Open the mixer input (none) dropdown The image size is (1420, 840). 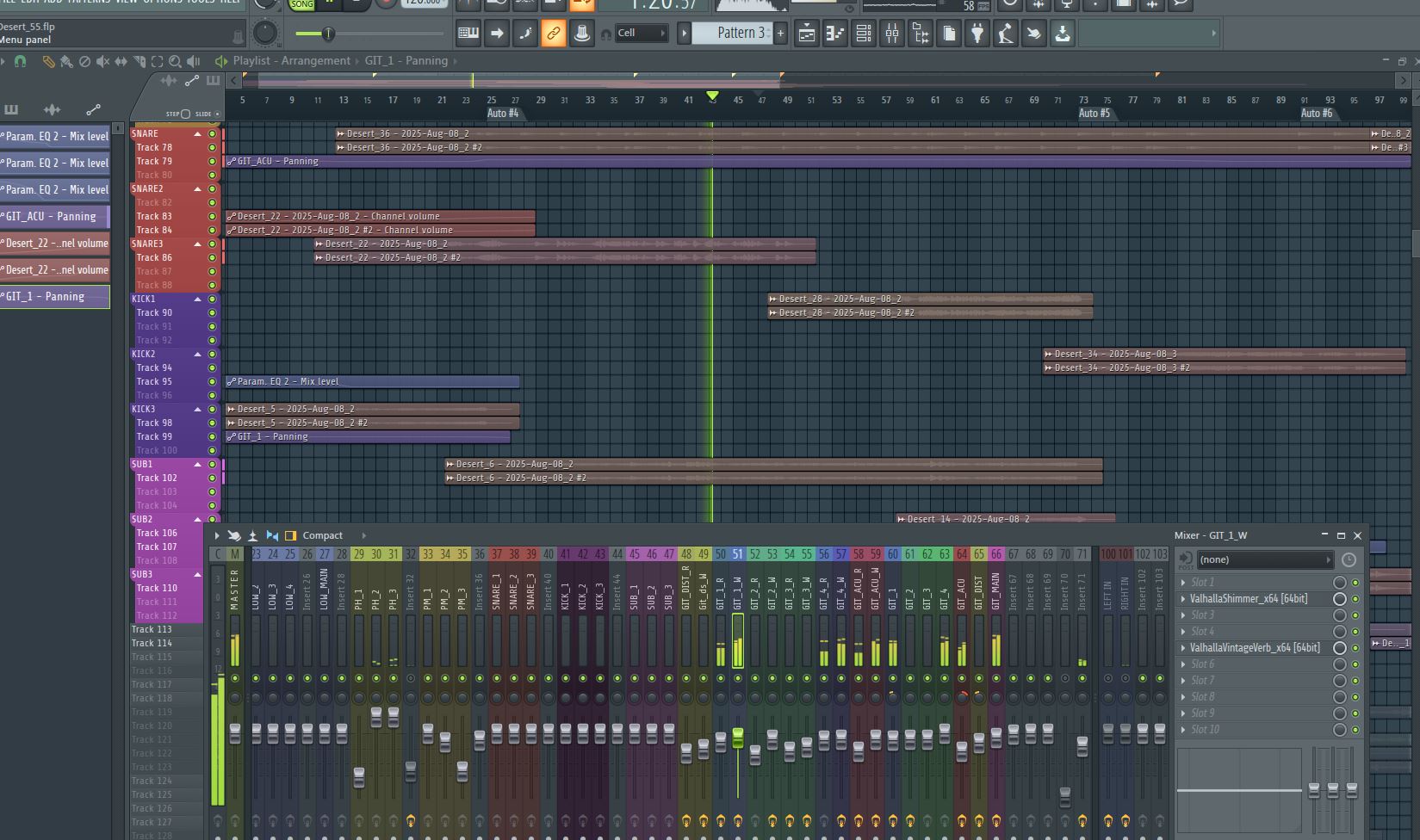pyautogui.click(x=1265, y=559)
